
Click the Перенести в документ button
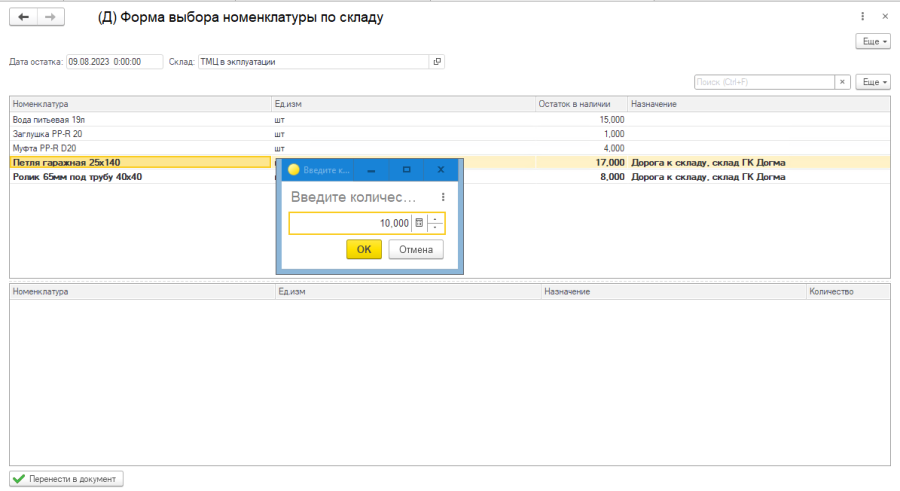pos(67,479)
